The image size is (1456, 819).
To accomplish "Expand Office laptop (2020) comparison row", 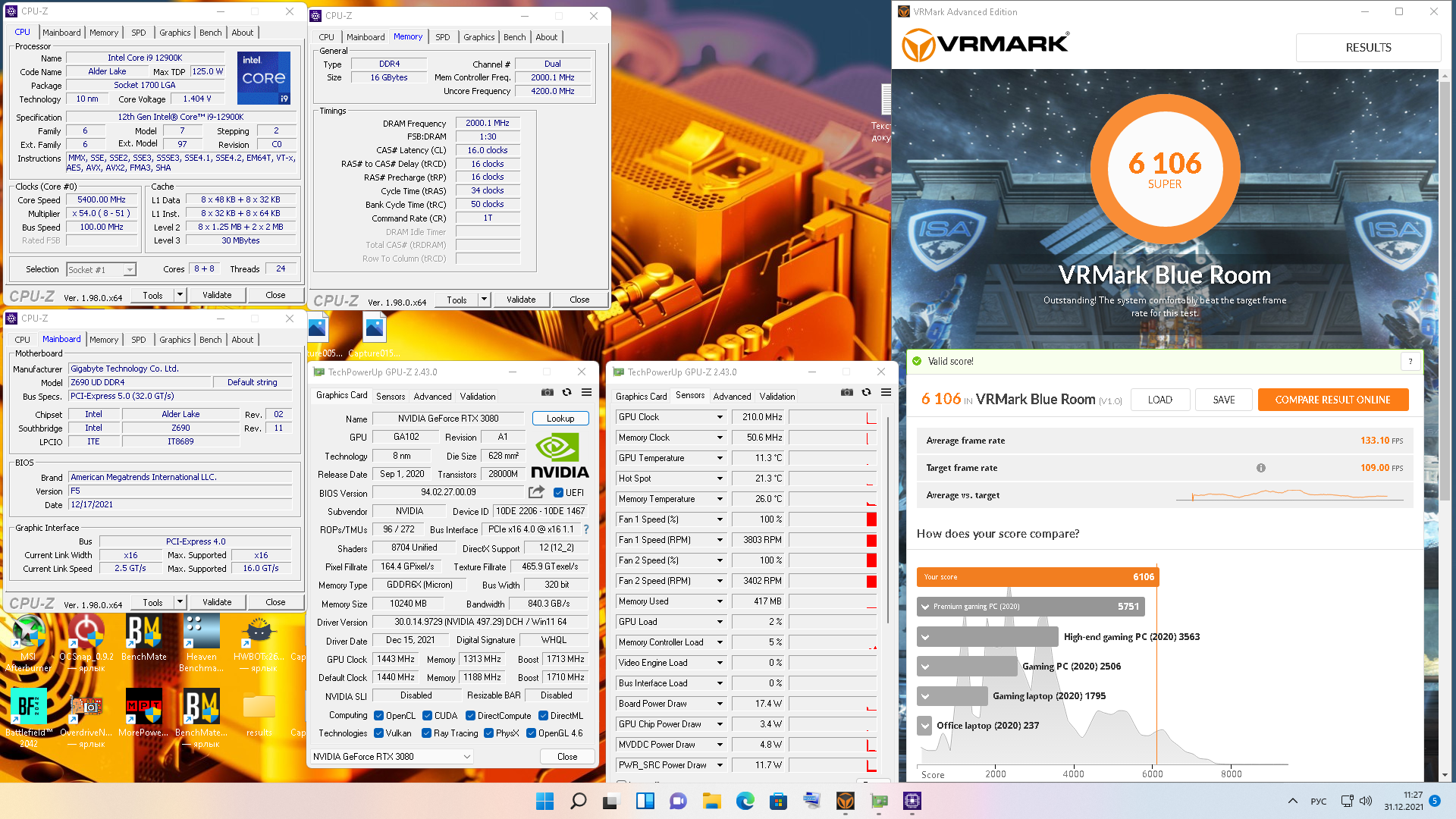I will coord(925,726).
